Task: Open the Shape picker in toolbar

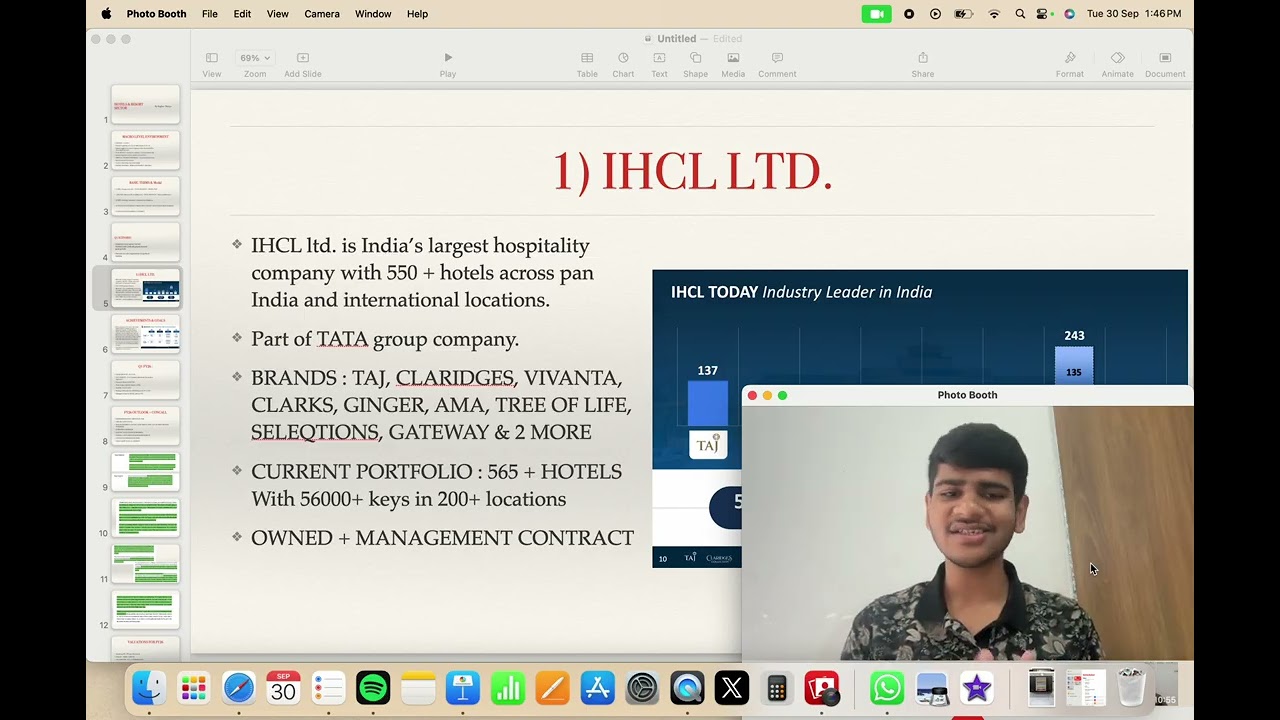Action: (695, 58)
